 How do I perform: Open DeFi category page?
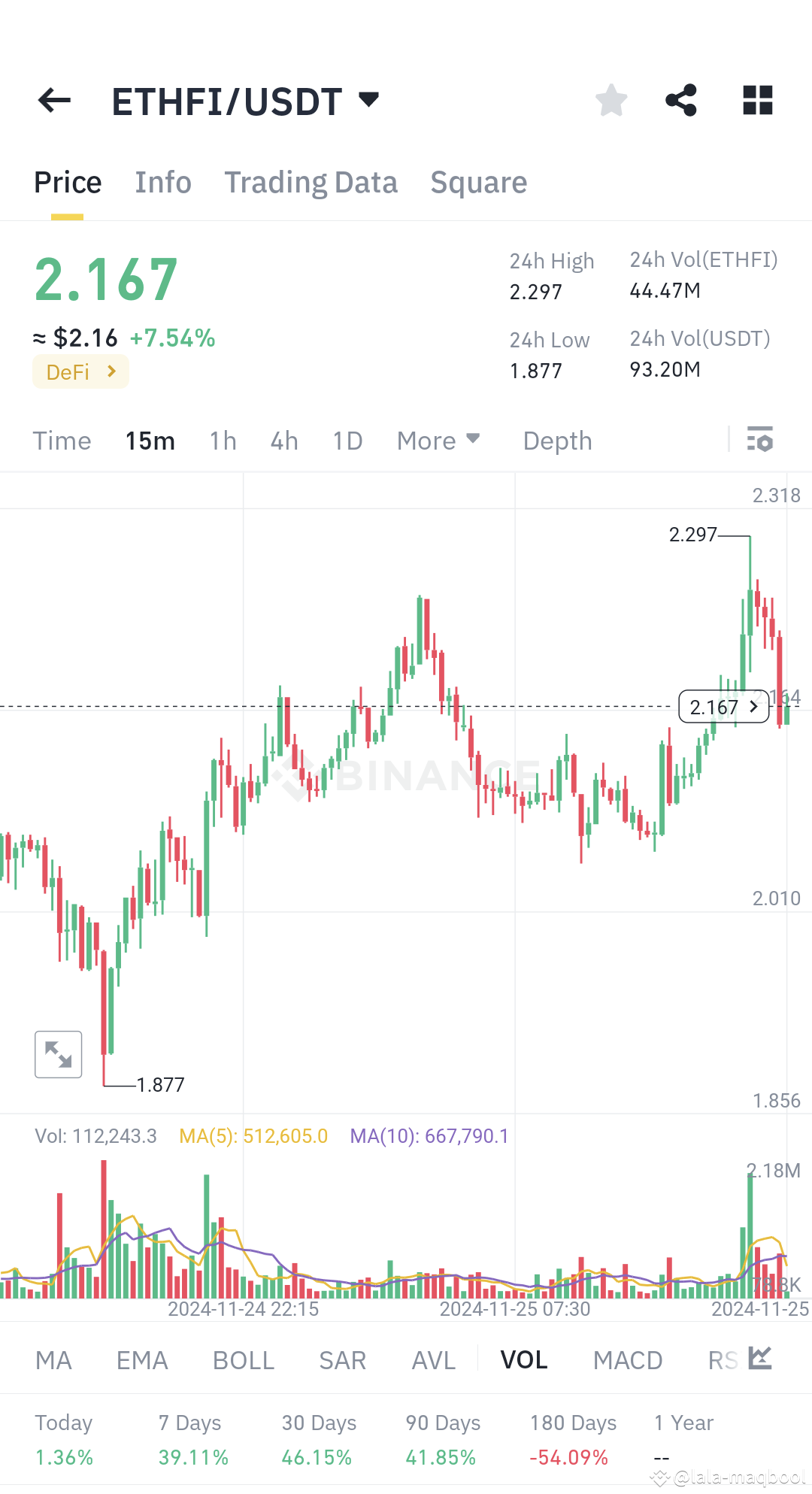coord(80,371)
